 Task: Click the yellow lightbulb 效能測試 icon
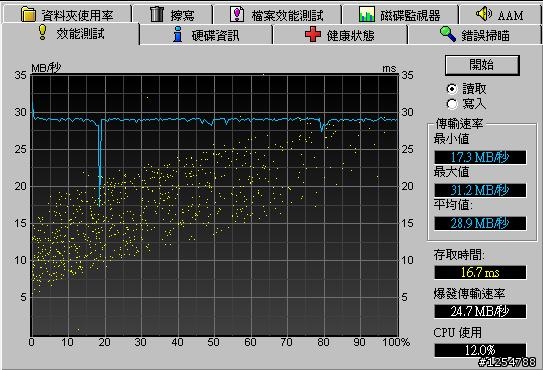pos(42,32)
